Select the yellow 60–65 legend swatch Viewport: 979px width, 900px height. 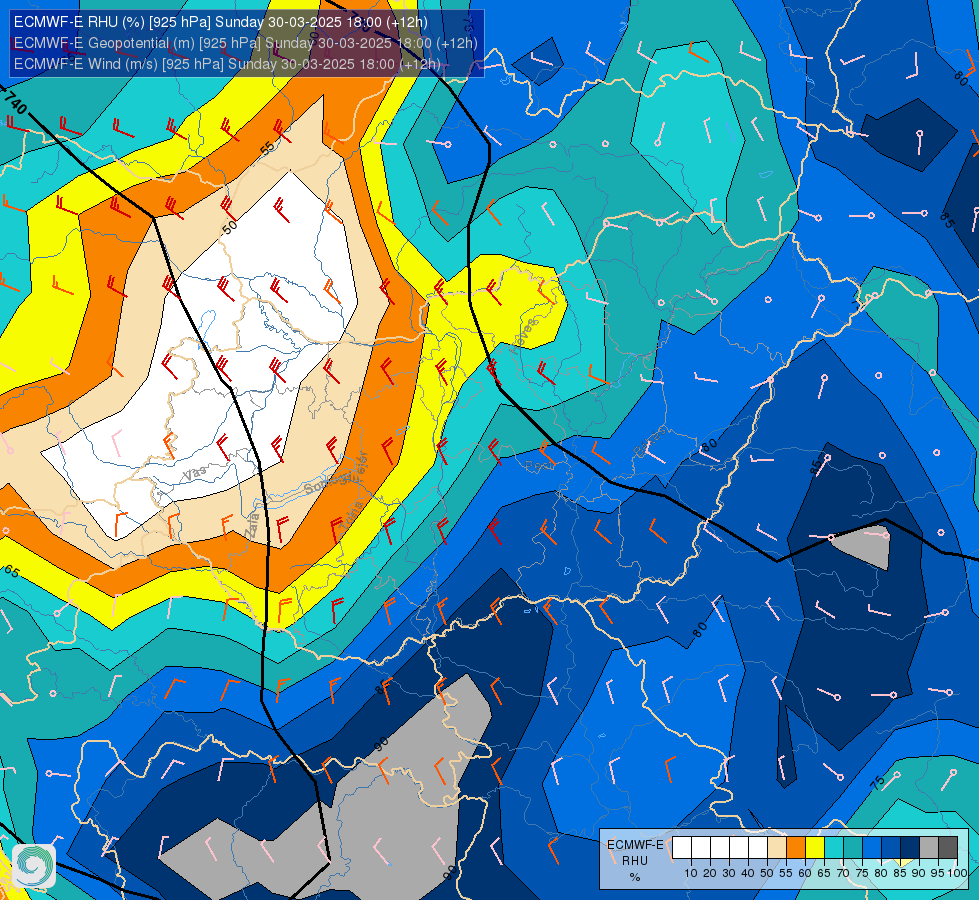click(815, 848)
